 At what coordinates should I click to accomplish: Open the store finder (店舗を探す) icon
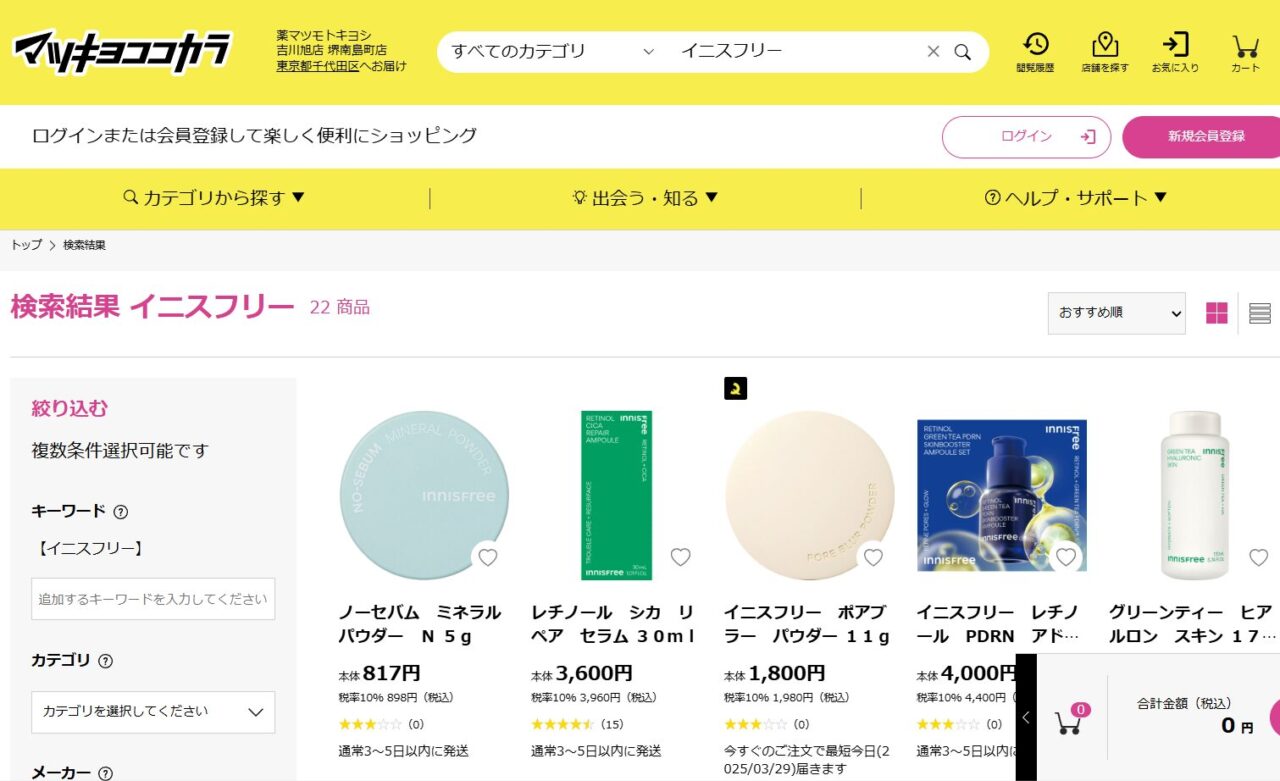click(1105, 52)
